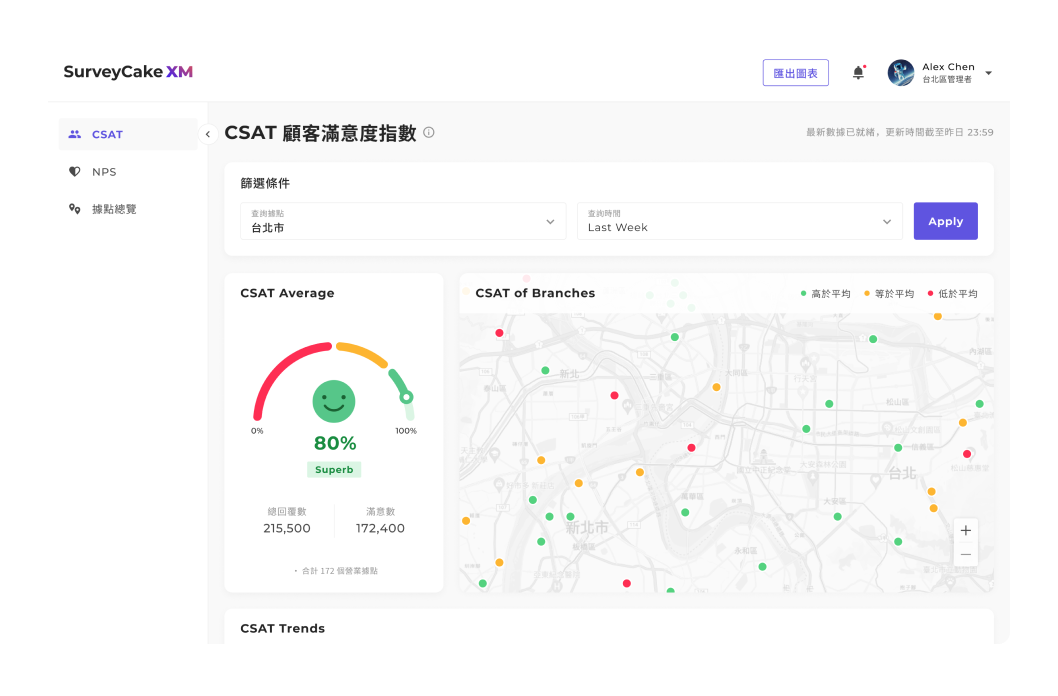Screen dimensions: 1058x696
Task: Zoom out the map with minus button
Action: point(965,554)
